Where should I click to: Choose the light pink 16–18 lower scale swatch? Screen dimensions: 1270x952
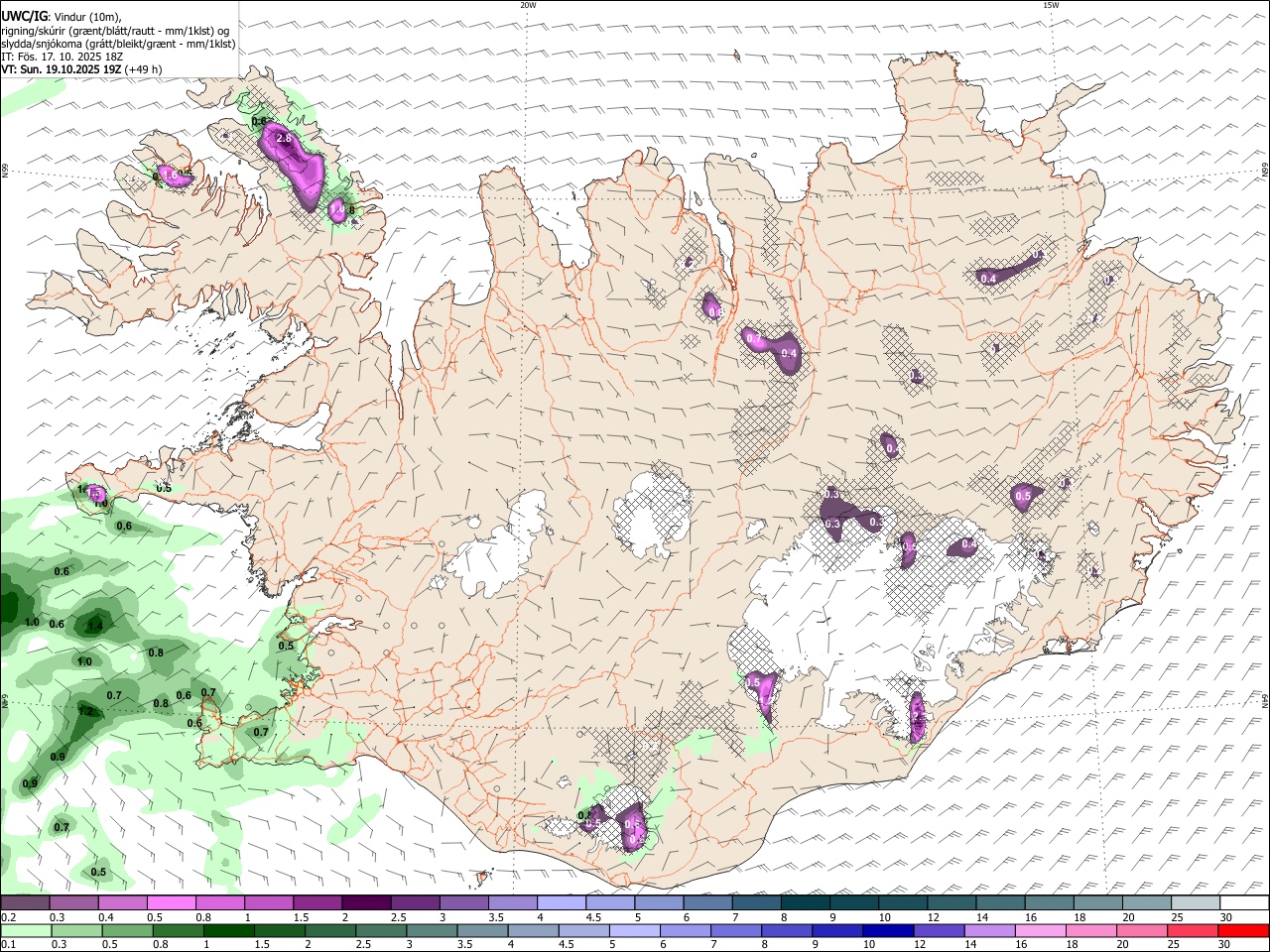(x=1041, y=930)
